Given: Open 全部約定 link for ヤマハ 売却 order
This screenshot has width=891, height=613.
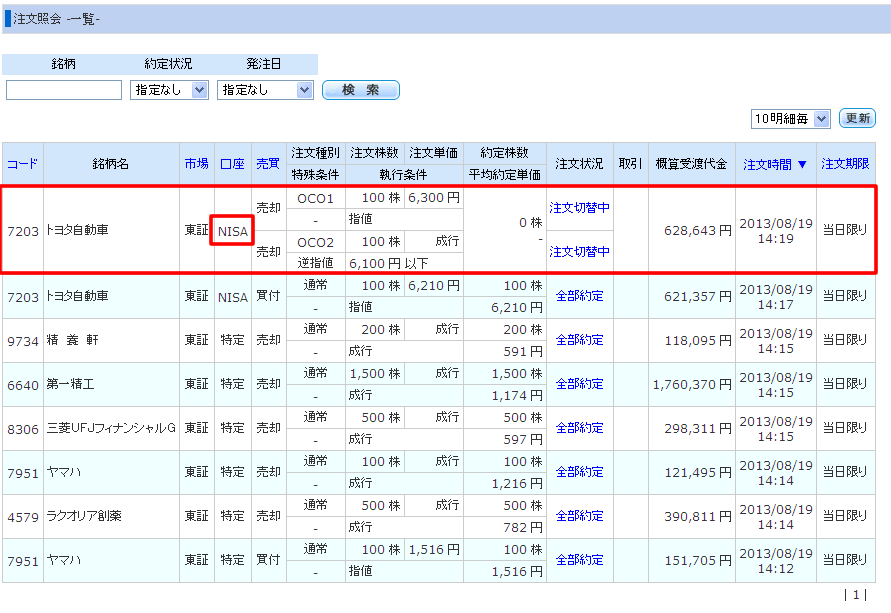Looking at the screenshot, I should 580,472.
